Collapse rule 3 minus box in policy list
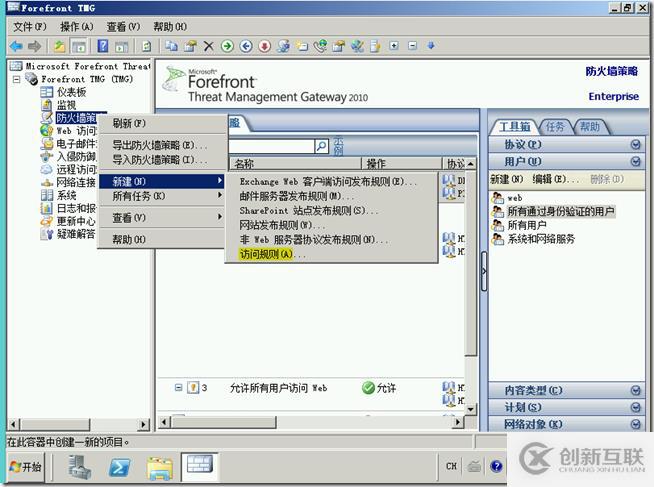The image size is (654, 487). [x=179, y=388]
